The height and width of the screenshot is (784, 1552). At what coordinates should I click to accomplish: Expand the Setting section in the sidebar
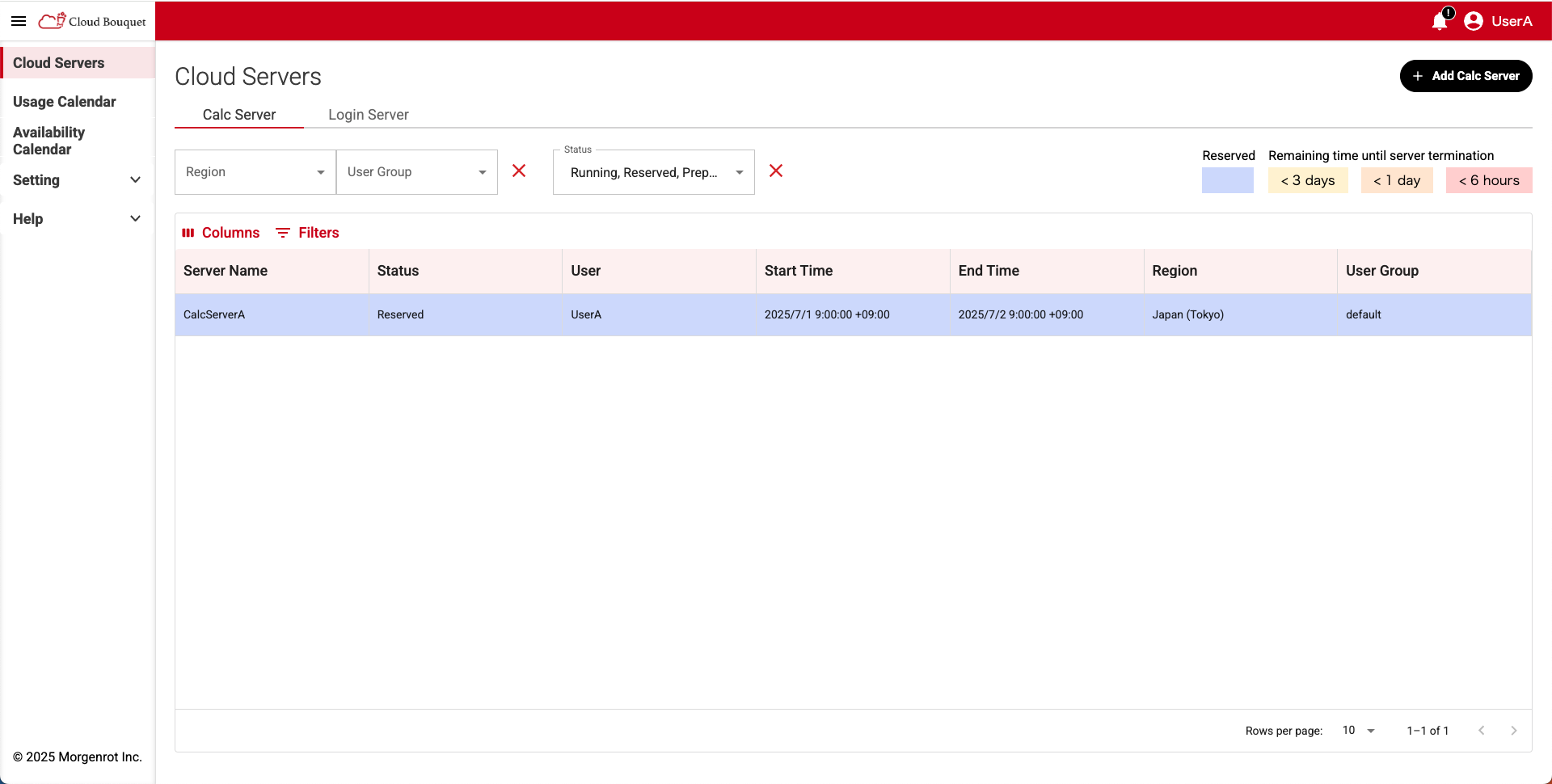point(77,180)
